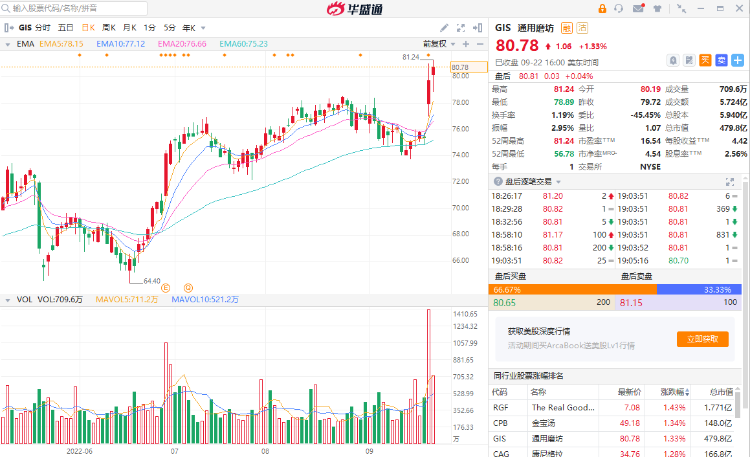Select the 1分 one-minute tab
750x457 pixels.
tap(150, 28)
